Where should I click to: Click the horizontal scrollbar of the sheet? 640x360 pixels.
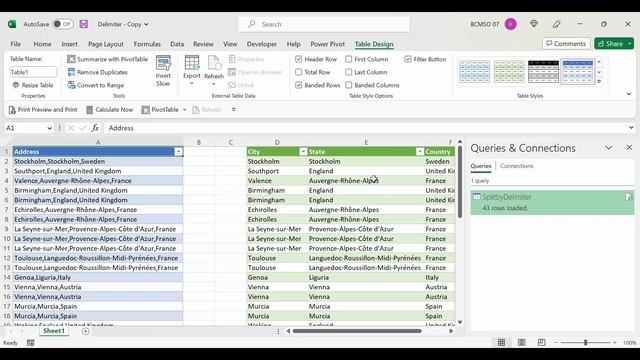click(x=357, y=331)
